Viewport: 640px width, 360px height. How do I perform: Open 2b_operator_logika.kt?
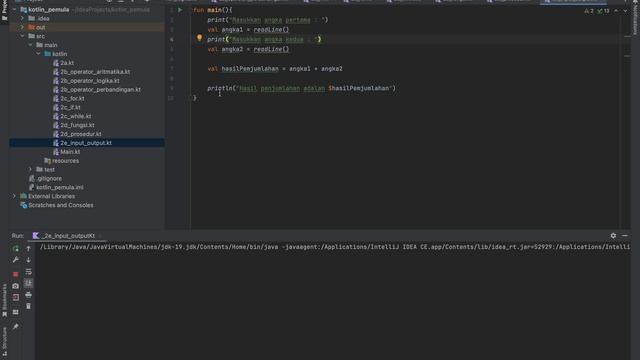(90, 81)
